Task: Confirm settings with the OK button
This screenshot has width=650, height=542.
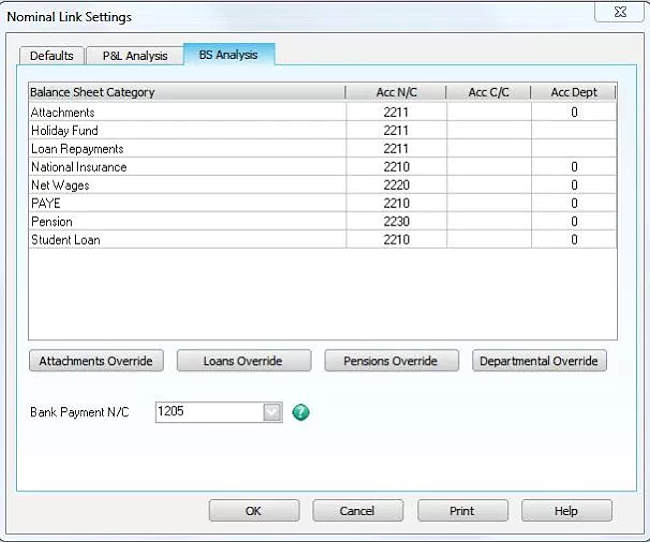Action: coord(254,510)
